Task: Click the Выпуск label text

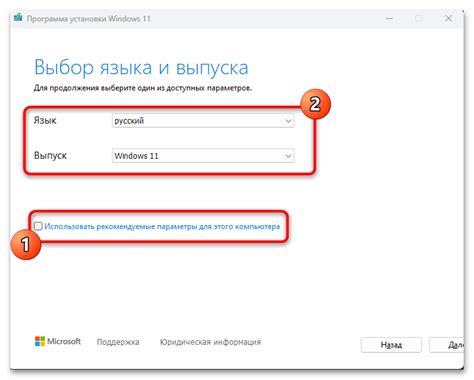Action: click(50, 155)
